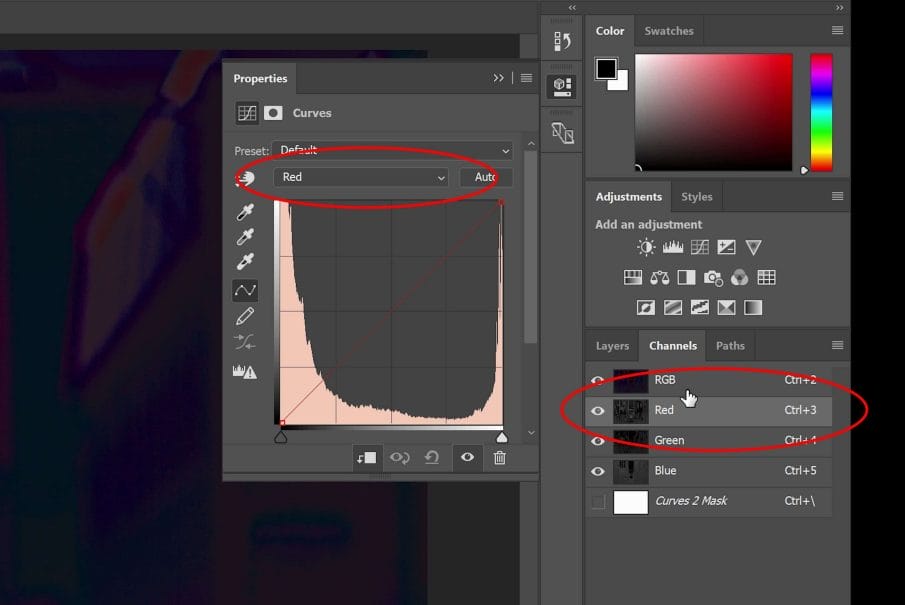Select the white point eyedropper tool
Image resolution: width=905 pixels, height=605 pixels.
pos(245,262)
